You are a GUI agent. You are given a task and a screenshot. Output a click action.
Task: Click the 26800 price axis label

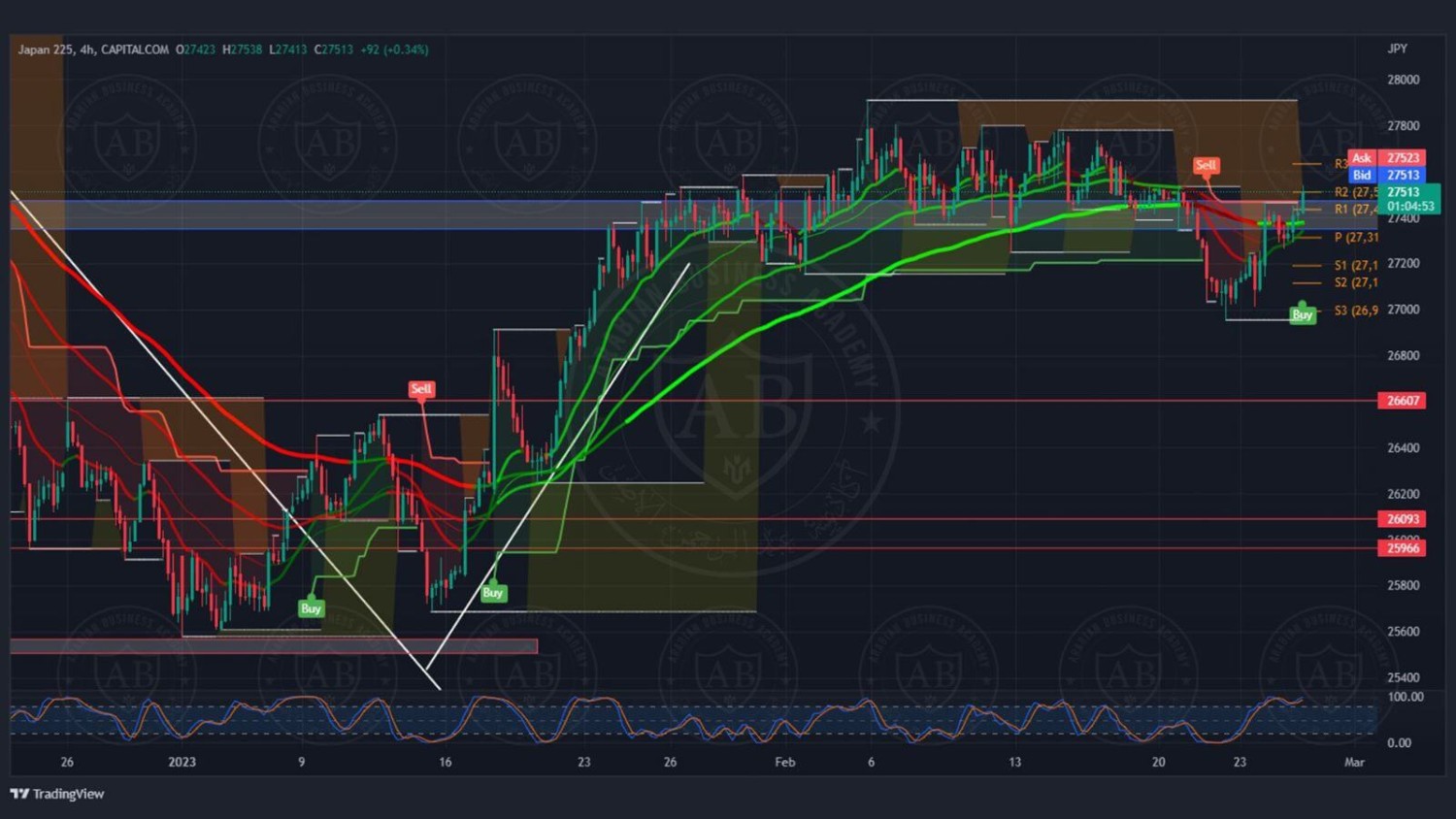click(1403, 356)
